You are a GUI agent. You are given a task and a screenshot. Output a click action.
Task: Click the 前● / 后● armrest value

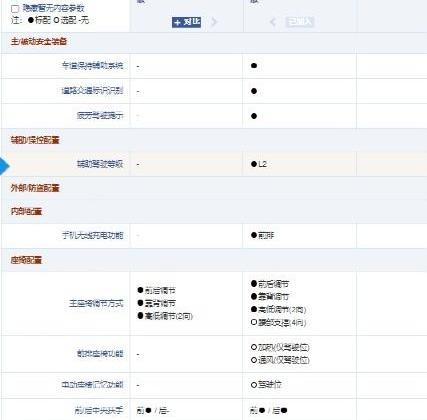[269, 410]
